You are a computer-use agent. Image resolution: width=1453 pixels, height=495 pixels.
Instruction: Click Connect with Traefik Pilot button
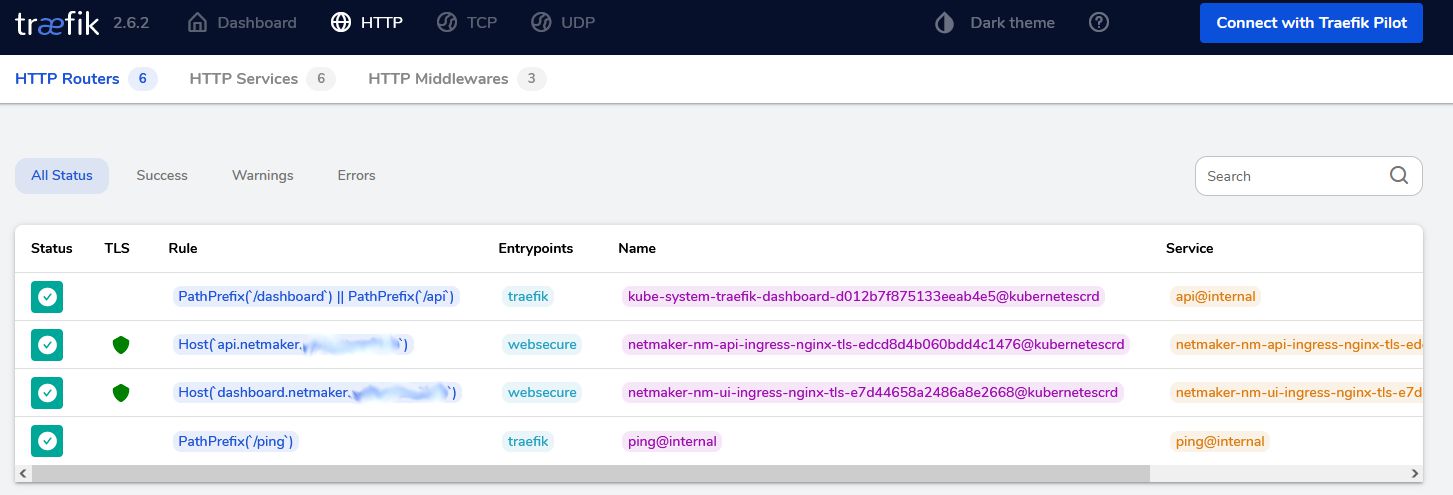tap(1311, 22)
